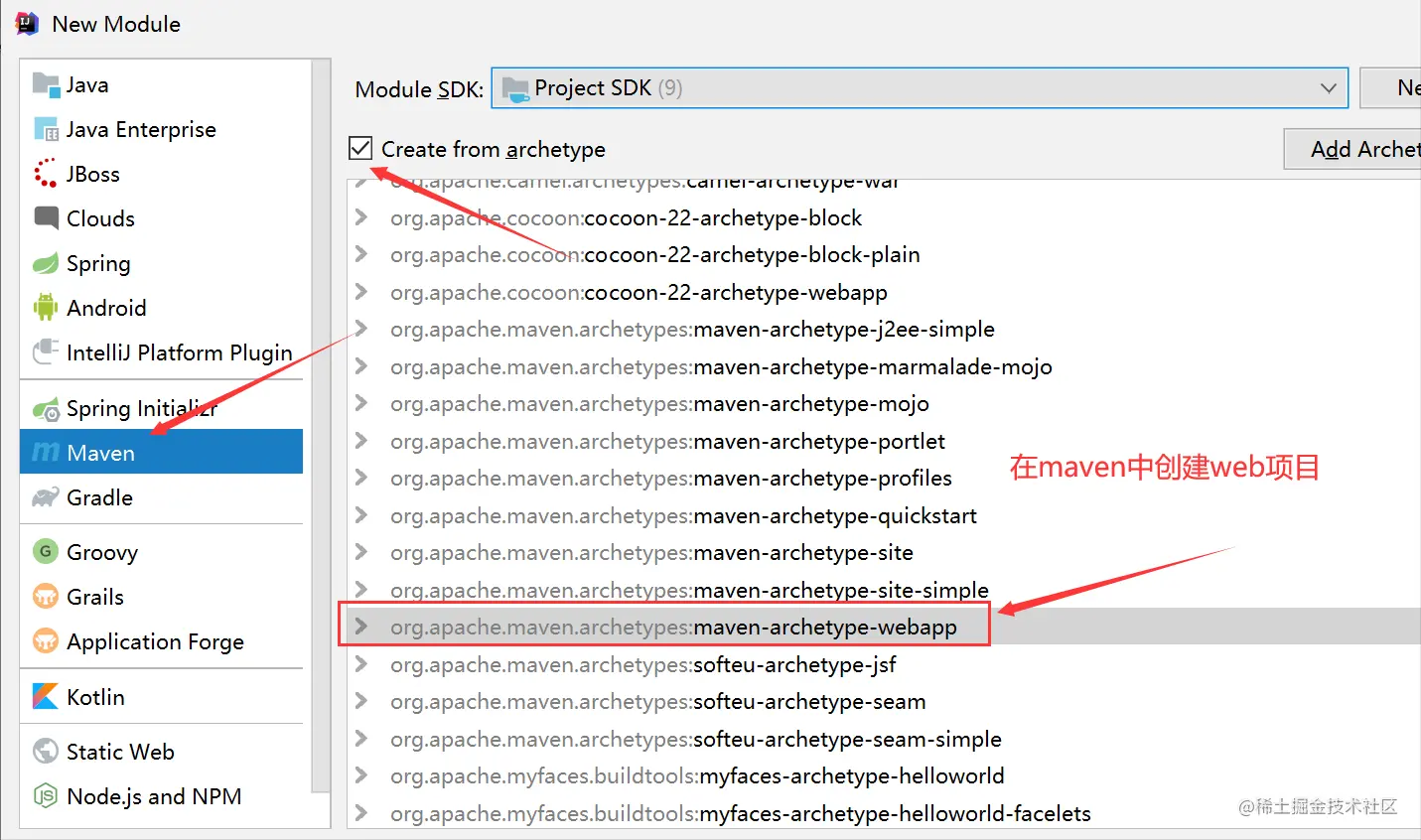Expand the myfaces-archetype-helloworld-facelets node
Screen dimensions: 1421x840
coord(361,813)
